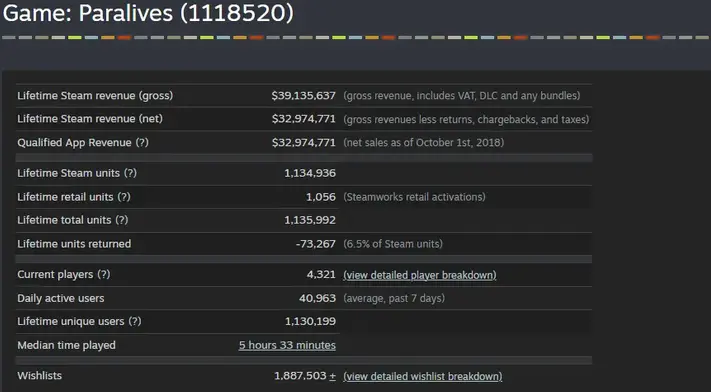Open the view detailed player breakdown link
This screenshot has height=392, width=711.
[x=419, y=275]
